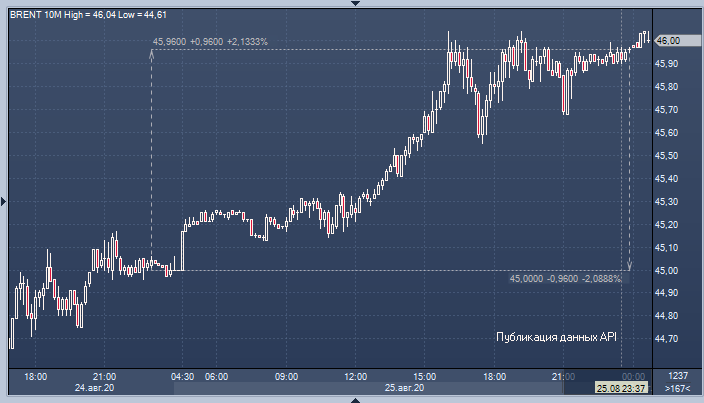Image resolution: width=704 pixels, height=403 pixels.
Task: Click the 25.08 23:37 timestamp label
Action: [622, 388]
